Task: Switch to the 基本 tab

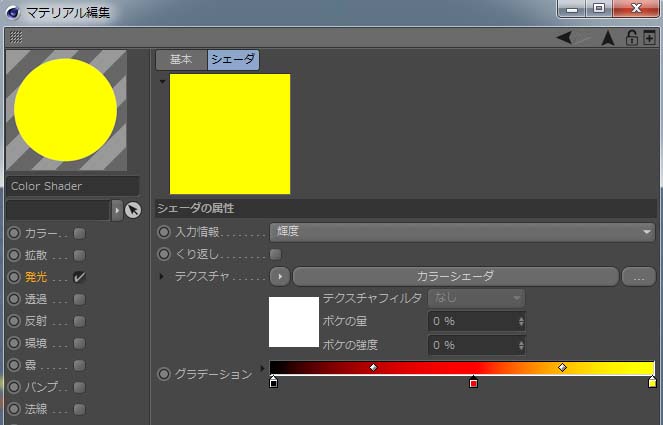Action: 181,60
